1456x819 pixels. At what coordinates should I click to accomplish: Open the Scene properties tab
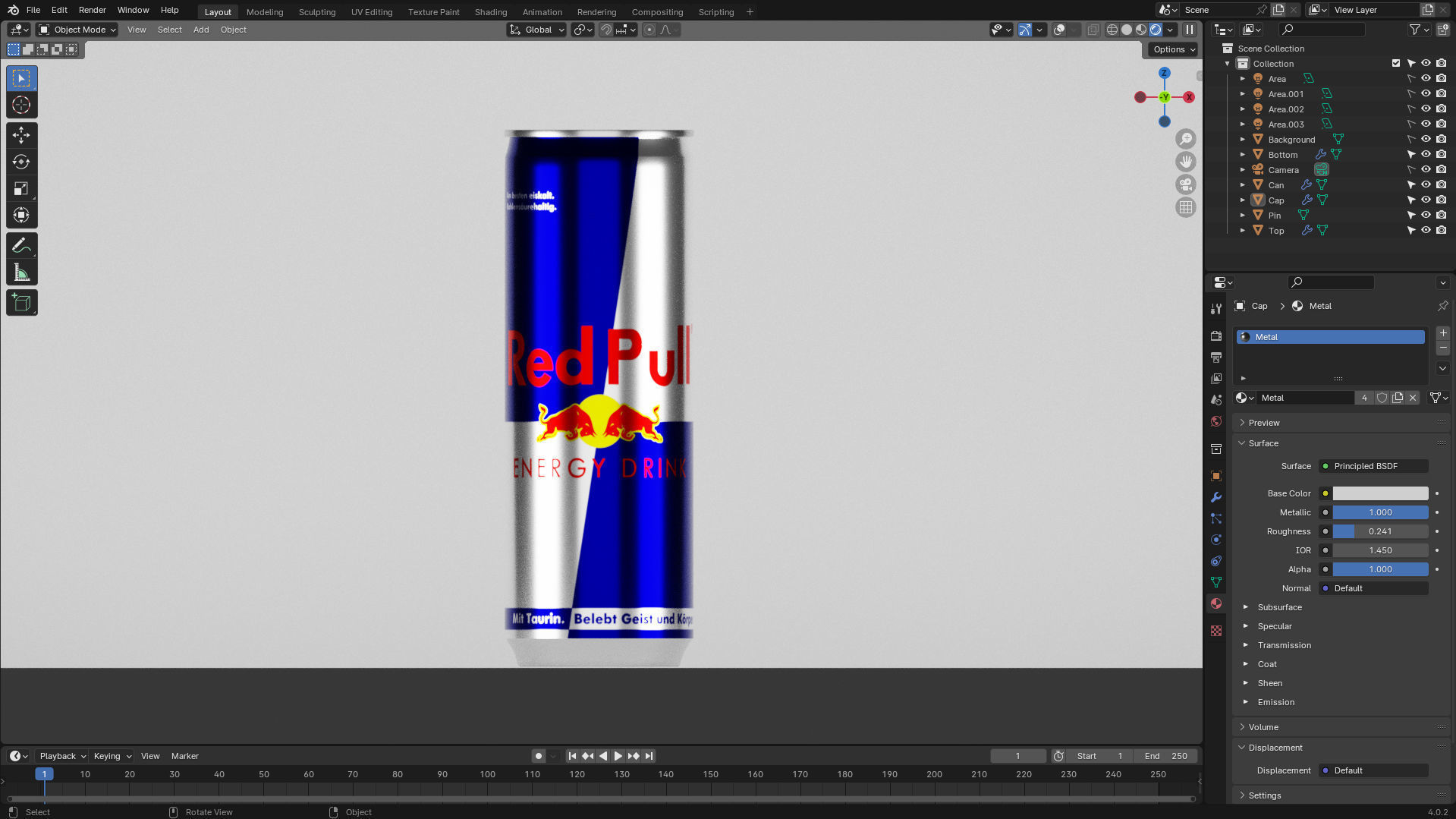click(x=1216, y=400)
